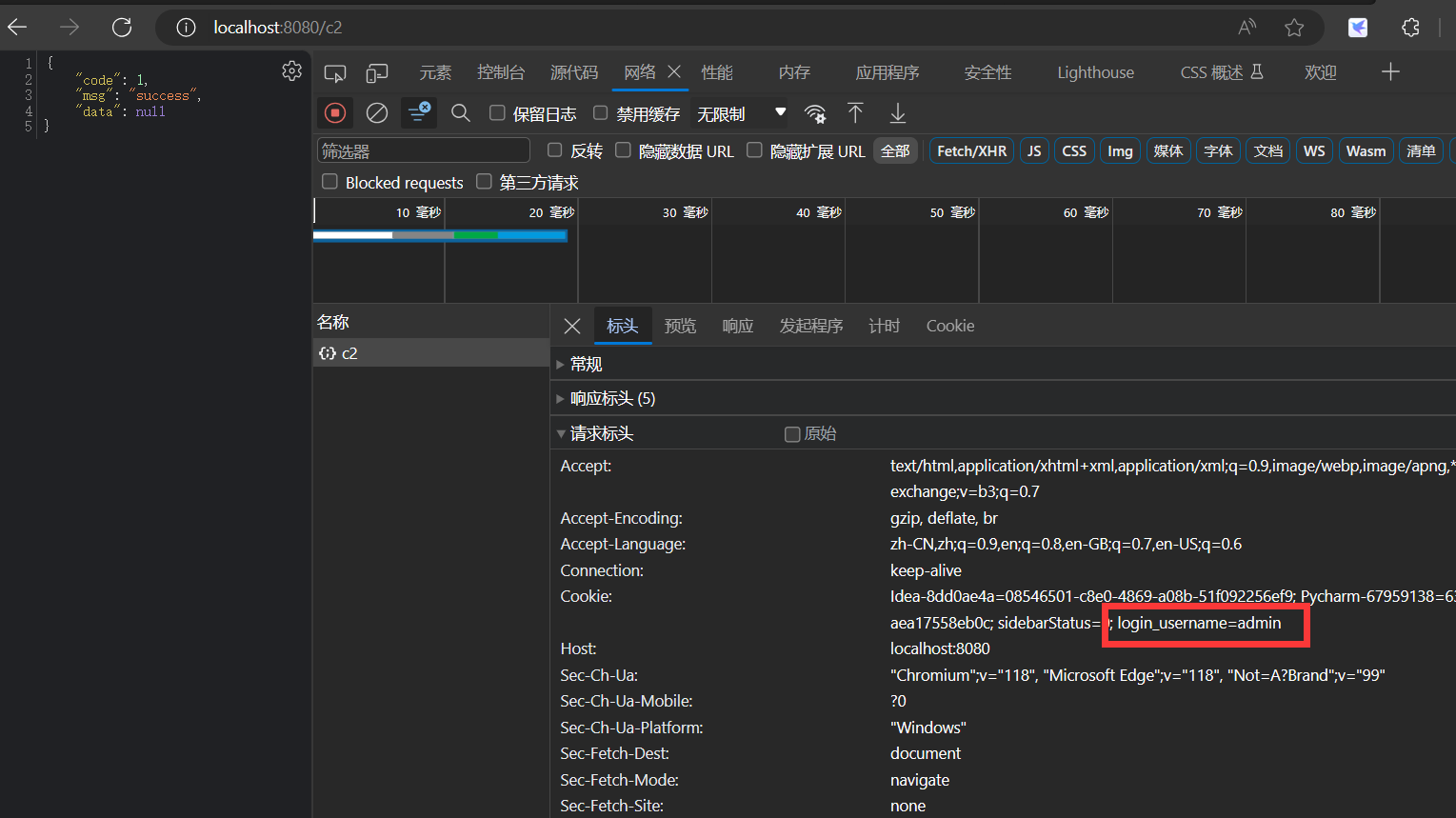Click the 筛选器 filter input field
The height and width of the screenshot is (818, 1456).
(x=424, y=150)
